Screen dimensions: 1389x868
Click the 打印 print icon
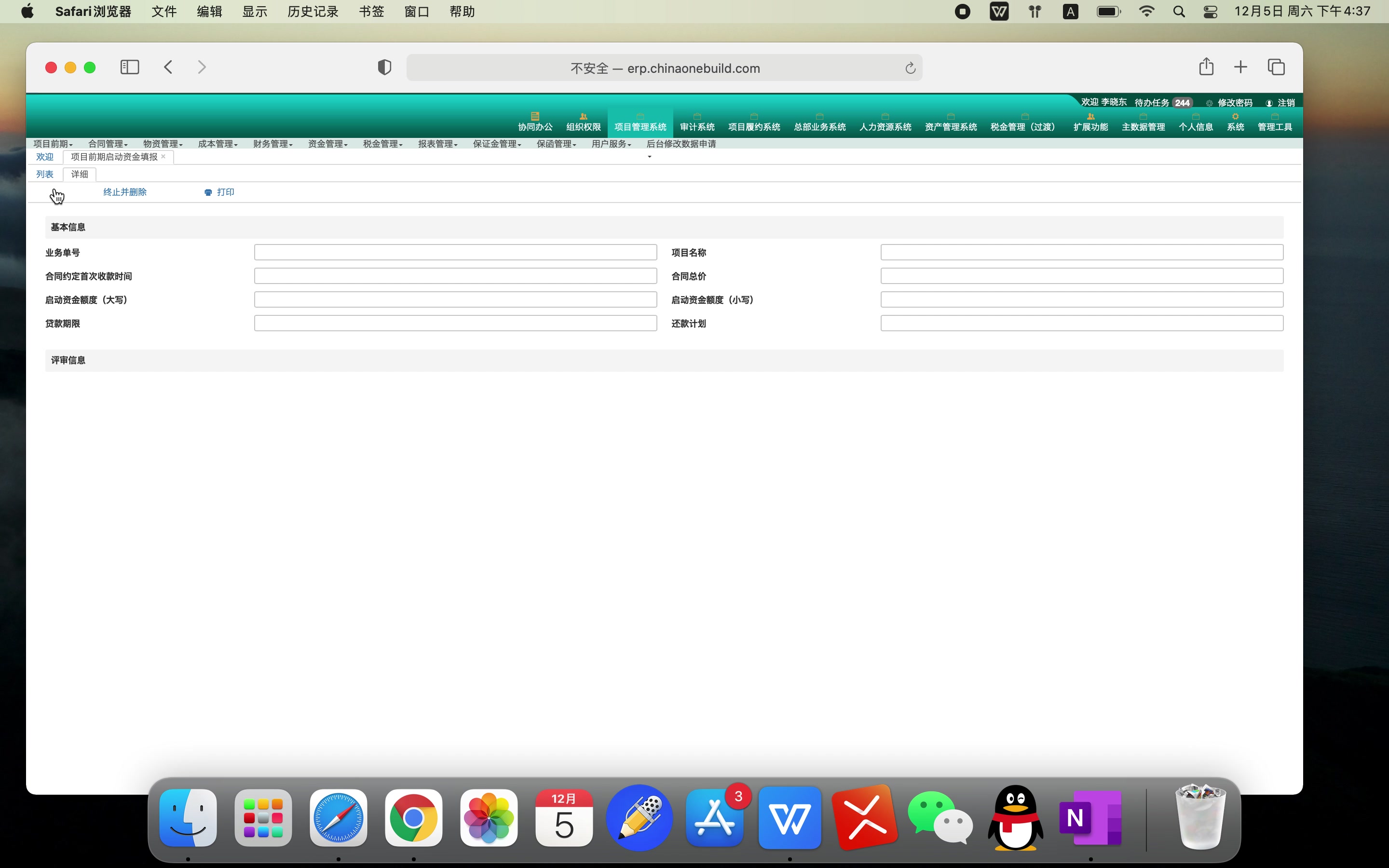[x=208, y=192]
